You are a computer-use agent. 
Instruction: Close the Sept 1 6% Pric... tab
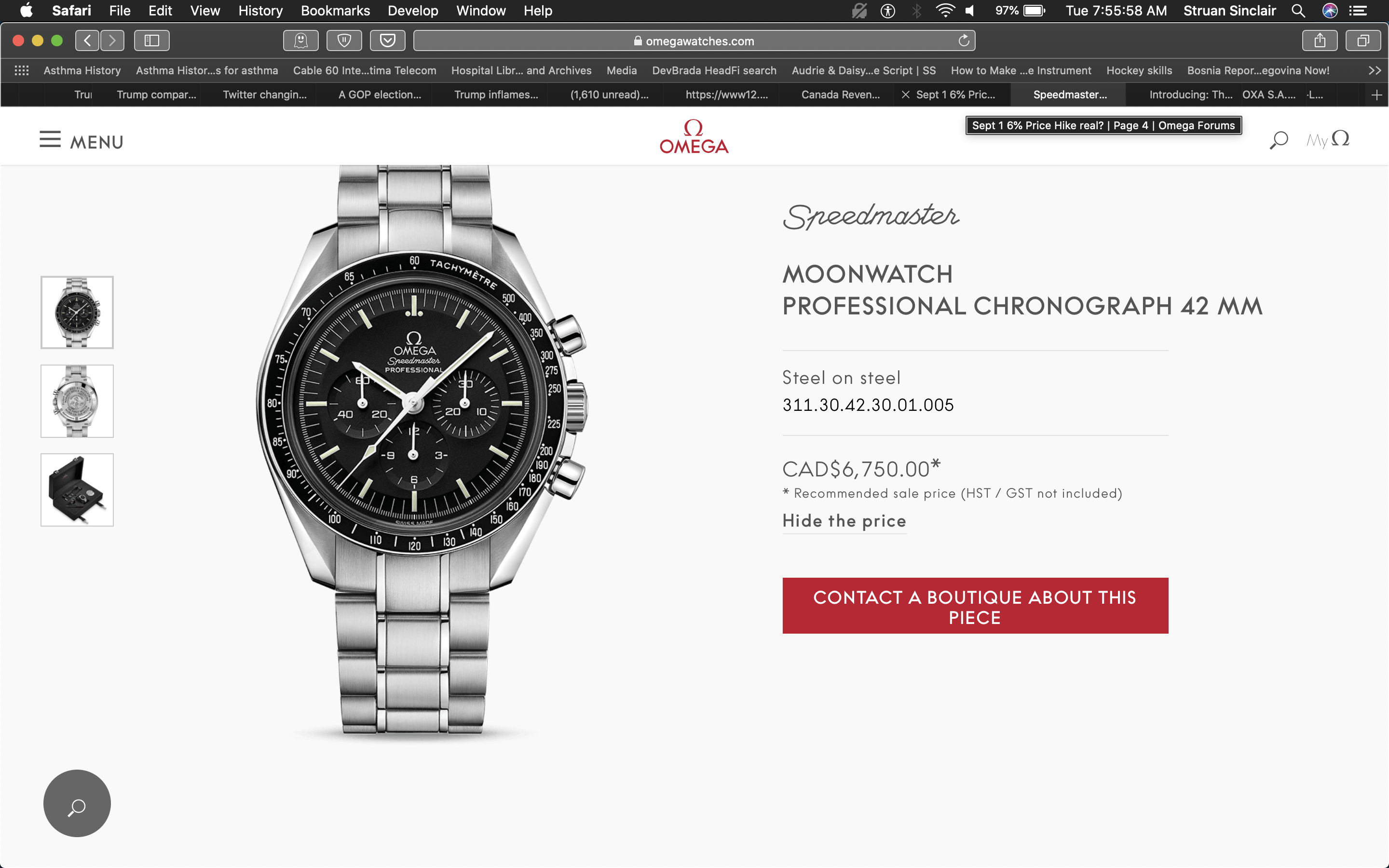point(906,95)
